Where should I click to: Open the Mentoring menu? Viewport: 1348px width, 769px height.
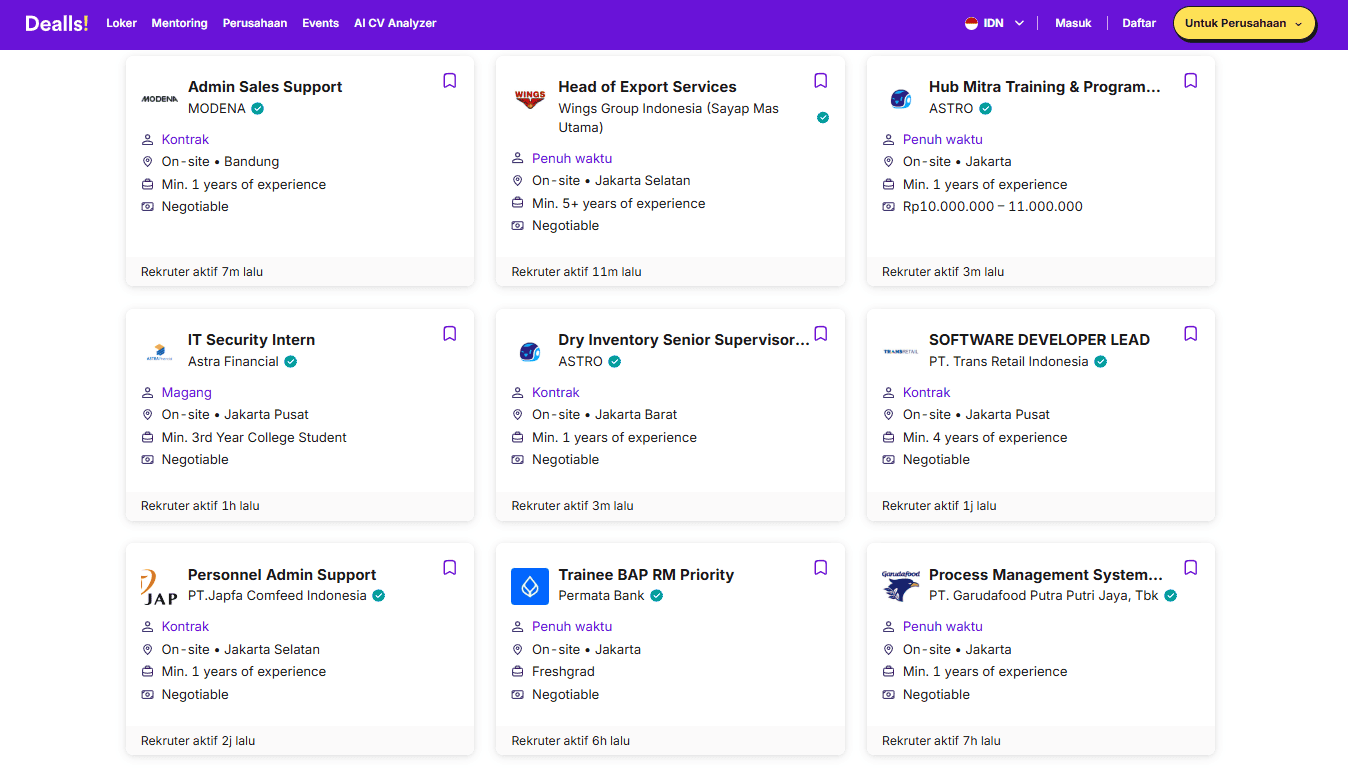(180, 23)
